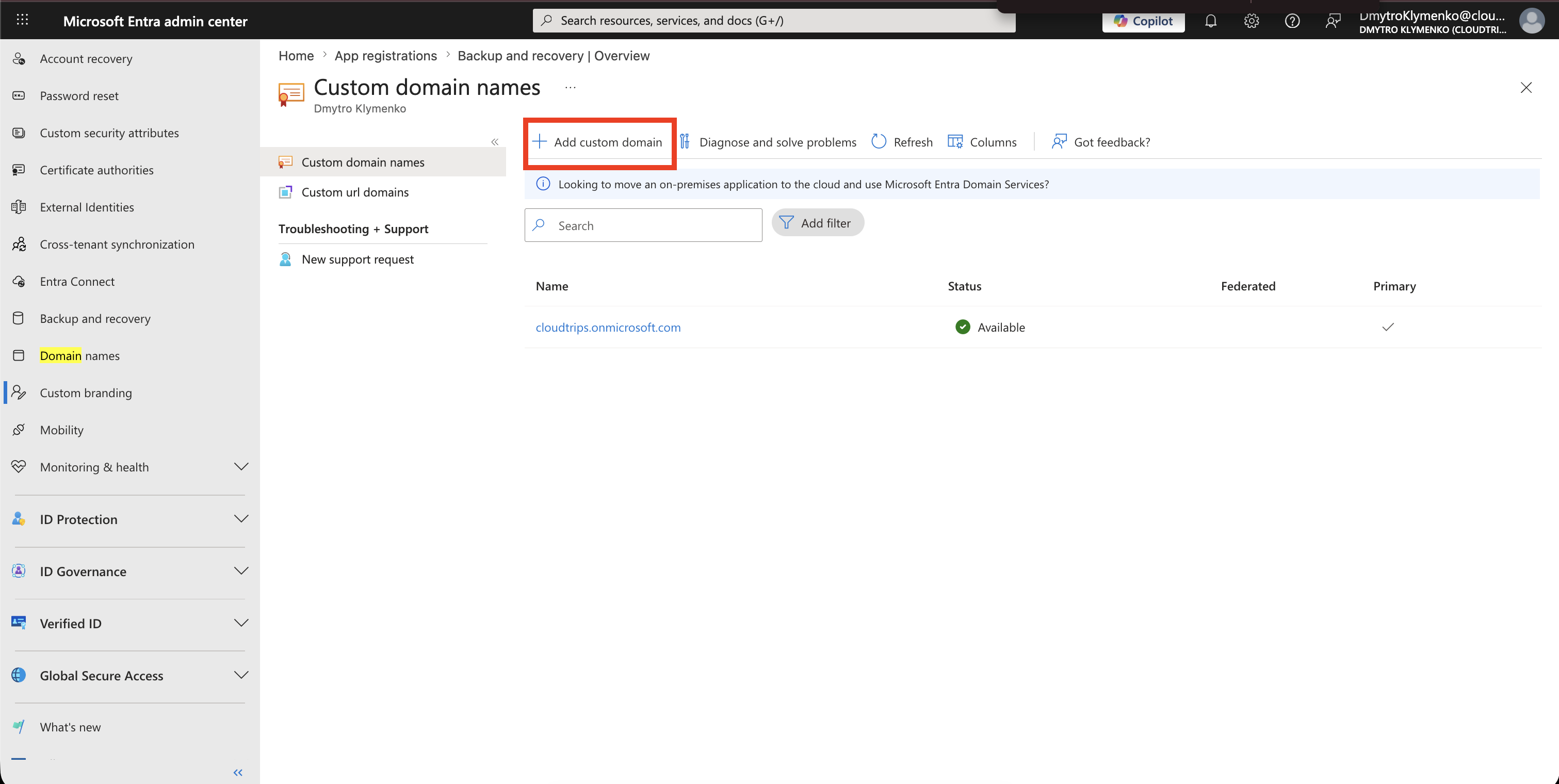This screenshot has height=784, width=1559.
Task: Click the Custom url domains icon
Action: pos(285,192)
